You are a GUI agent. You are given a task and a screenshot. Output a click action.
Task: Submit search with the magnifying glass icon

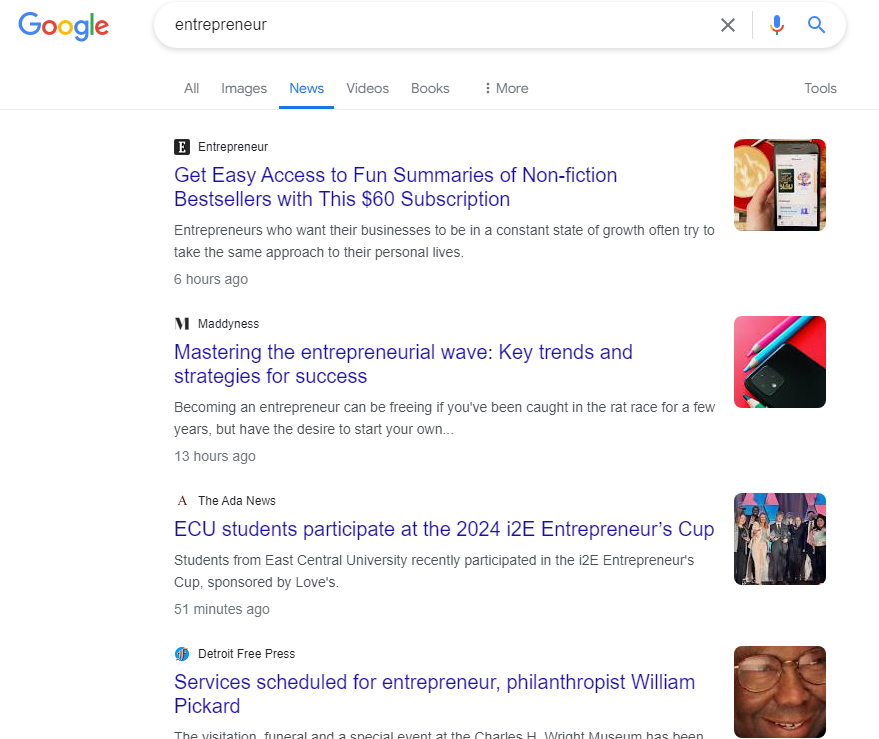pos(816,25)
